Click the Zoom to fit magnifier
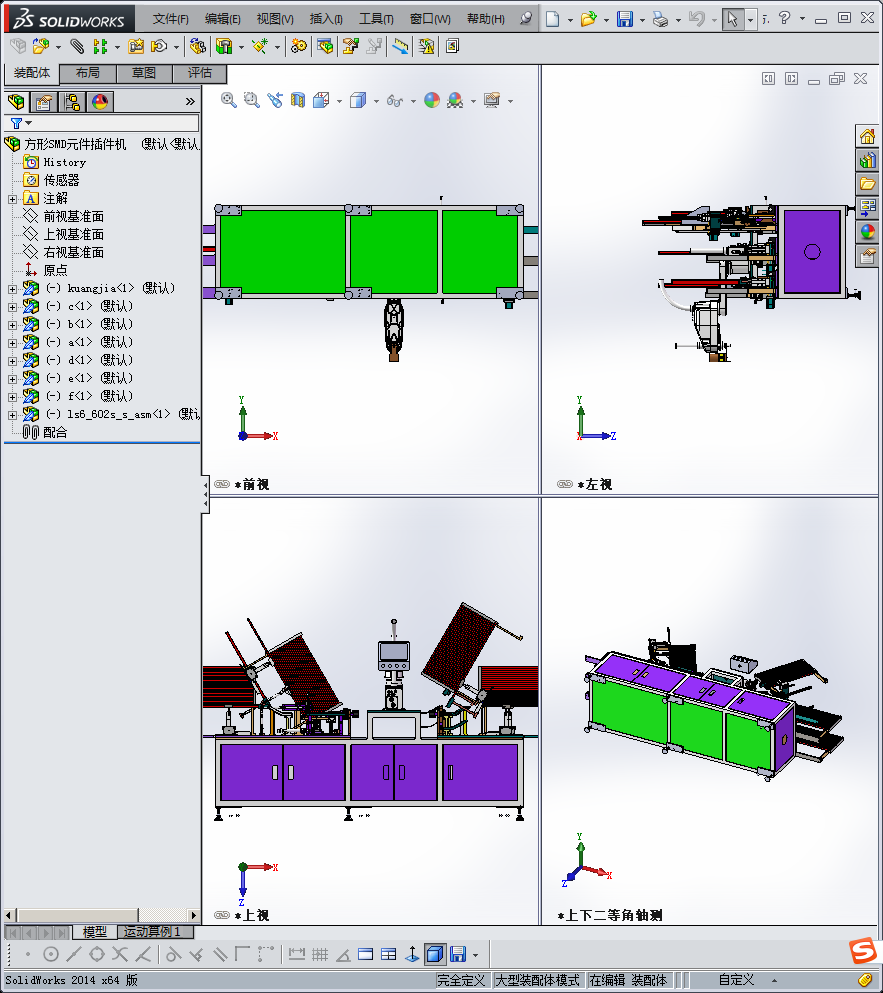883x993 pixels. 228,100
